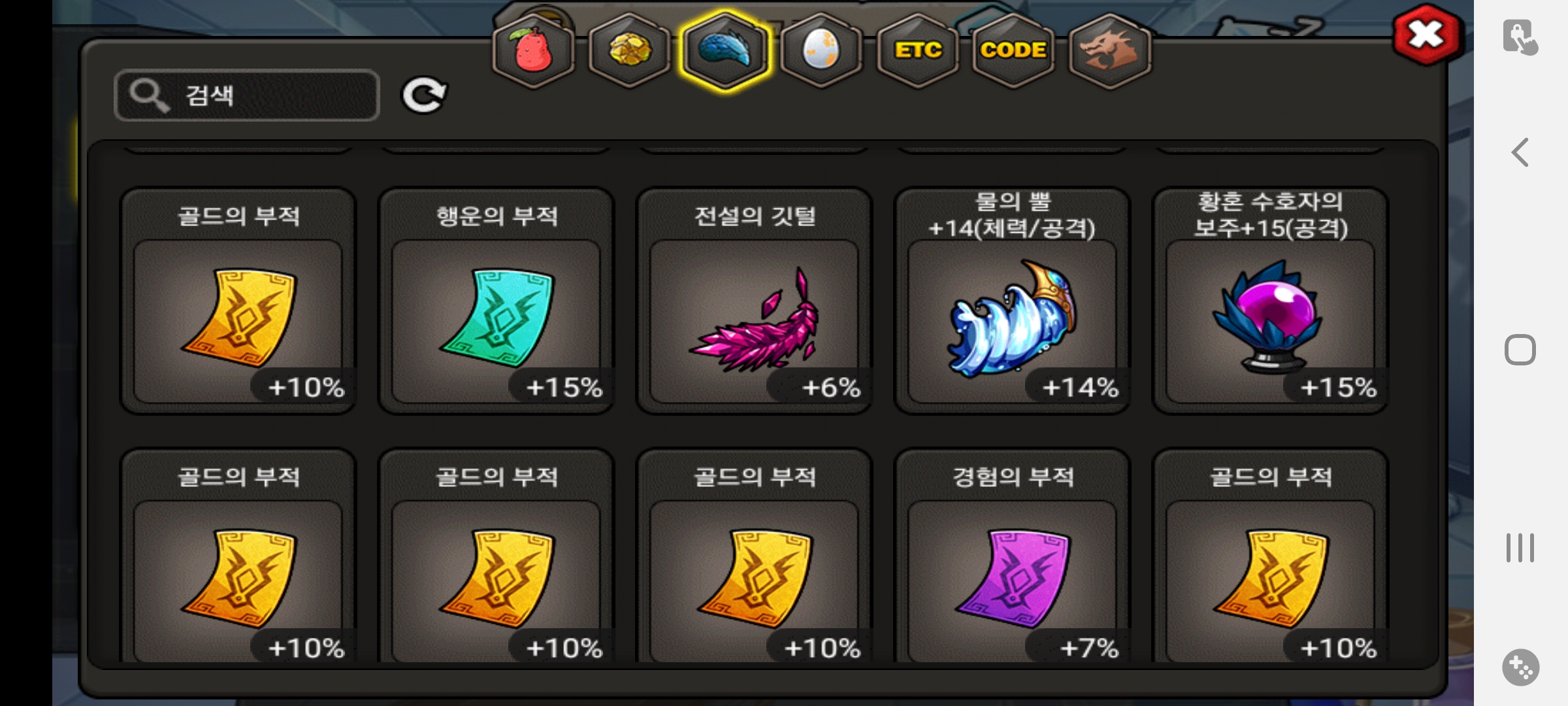Choose the 물의 뿔 +14 water horn
This screenshot has width=1568, height=706.
click(1012, 301)
